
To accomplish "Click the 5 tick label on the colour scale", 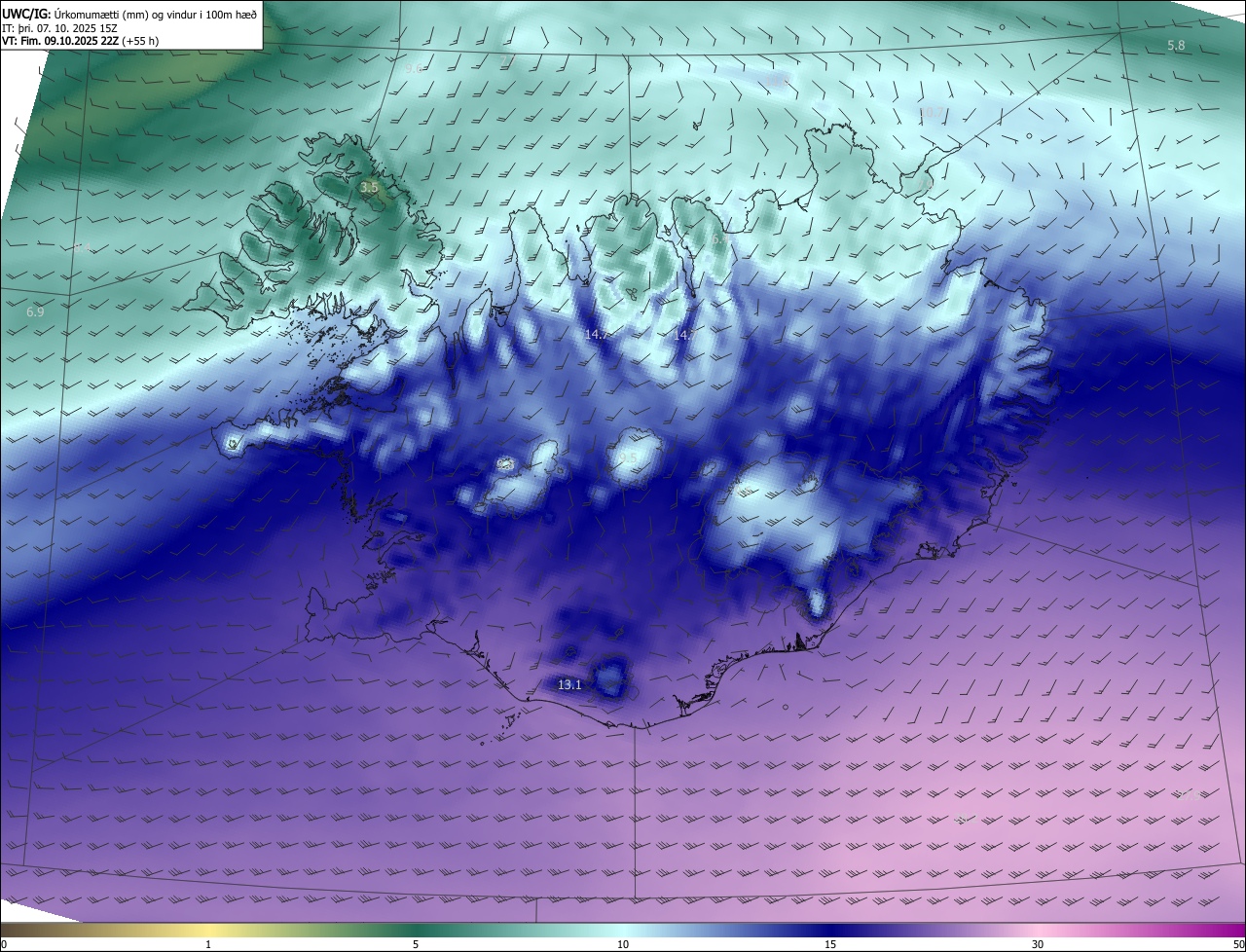I will (416, 944).
